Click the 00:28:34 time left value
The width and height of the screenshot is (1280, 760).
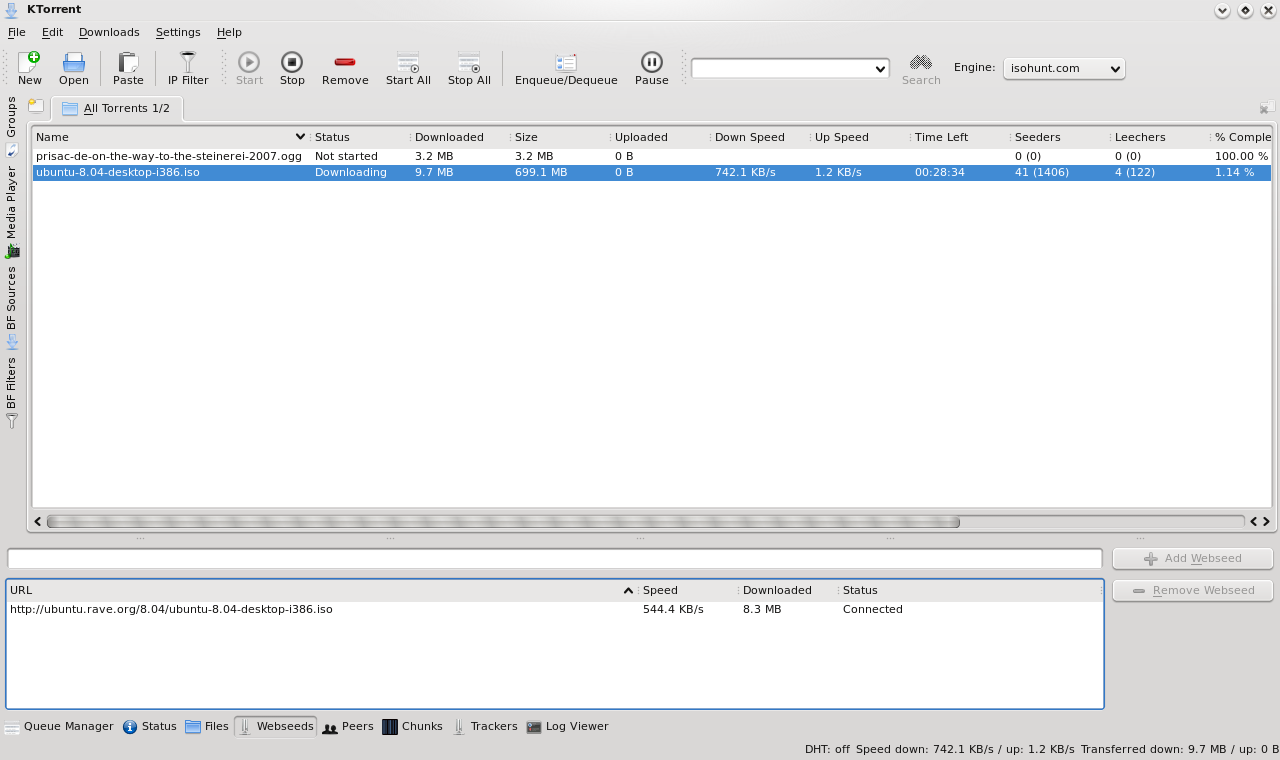pyautogui.click(x=940, y=172)
